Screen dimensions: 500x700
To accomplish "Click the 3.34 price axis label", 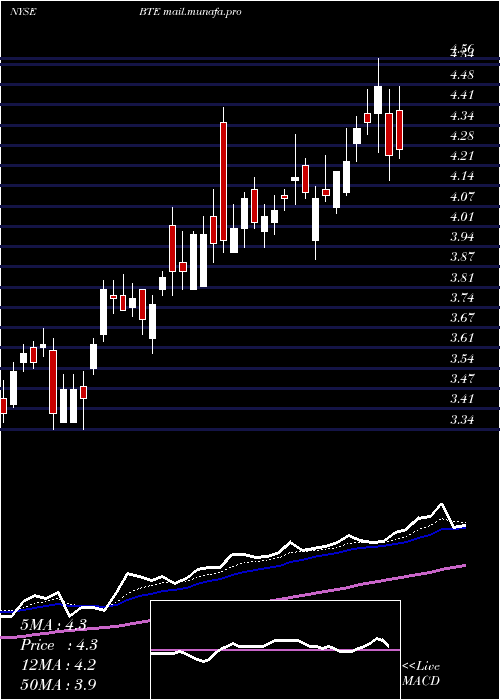I will (x=462, y=419).
